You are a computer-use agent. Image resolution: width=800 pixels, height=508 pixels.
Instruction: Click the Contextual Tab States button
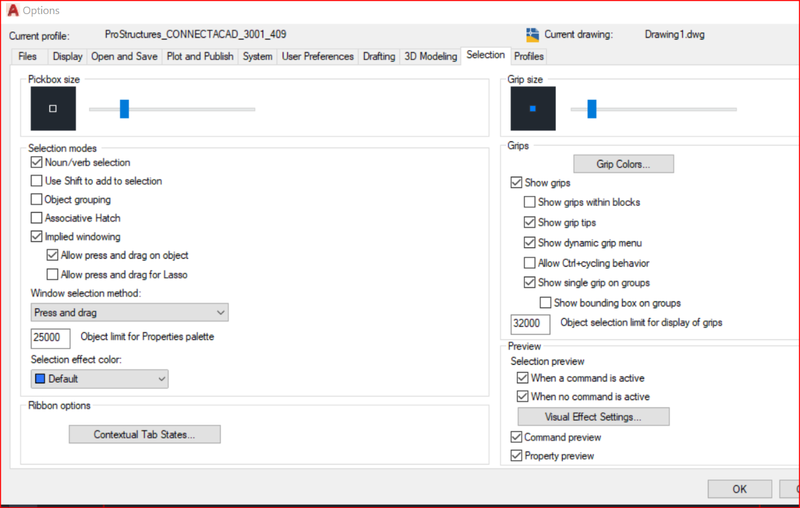click(x=144, y=435)
